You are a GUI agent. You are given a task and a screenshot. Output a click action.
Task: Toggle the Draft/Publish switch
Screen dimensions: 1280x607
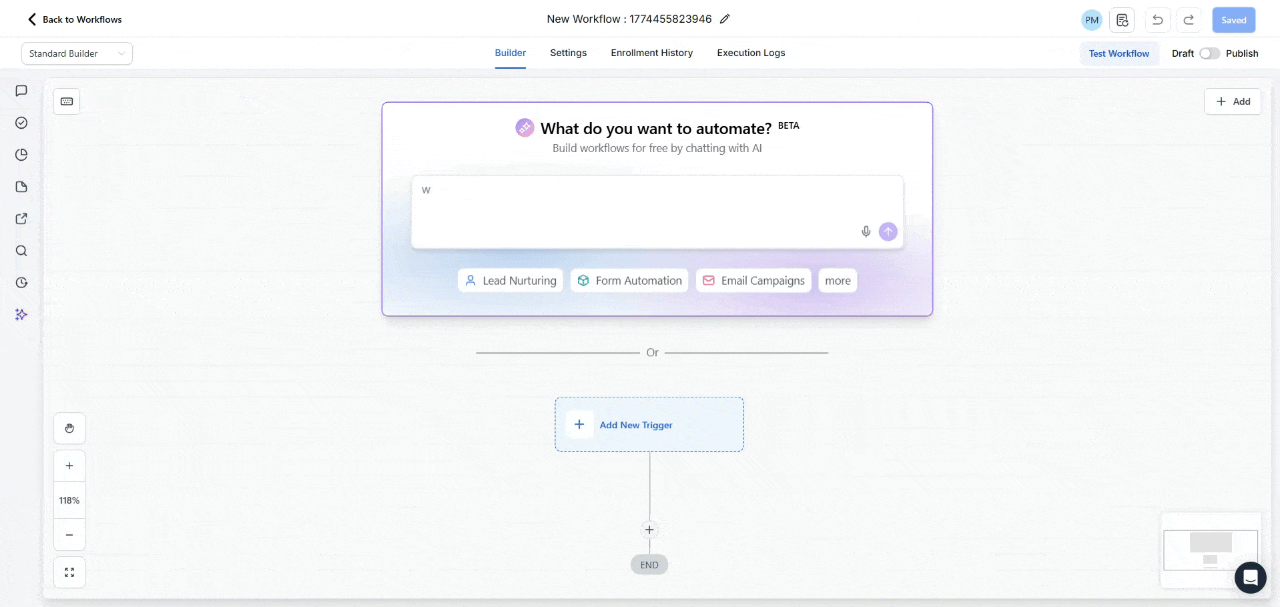[1210, 53]
